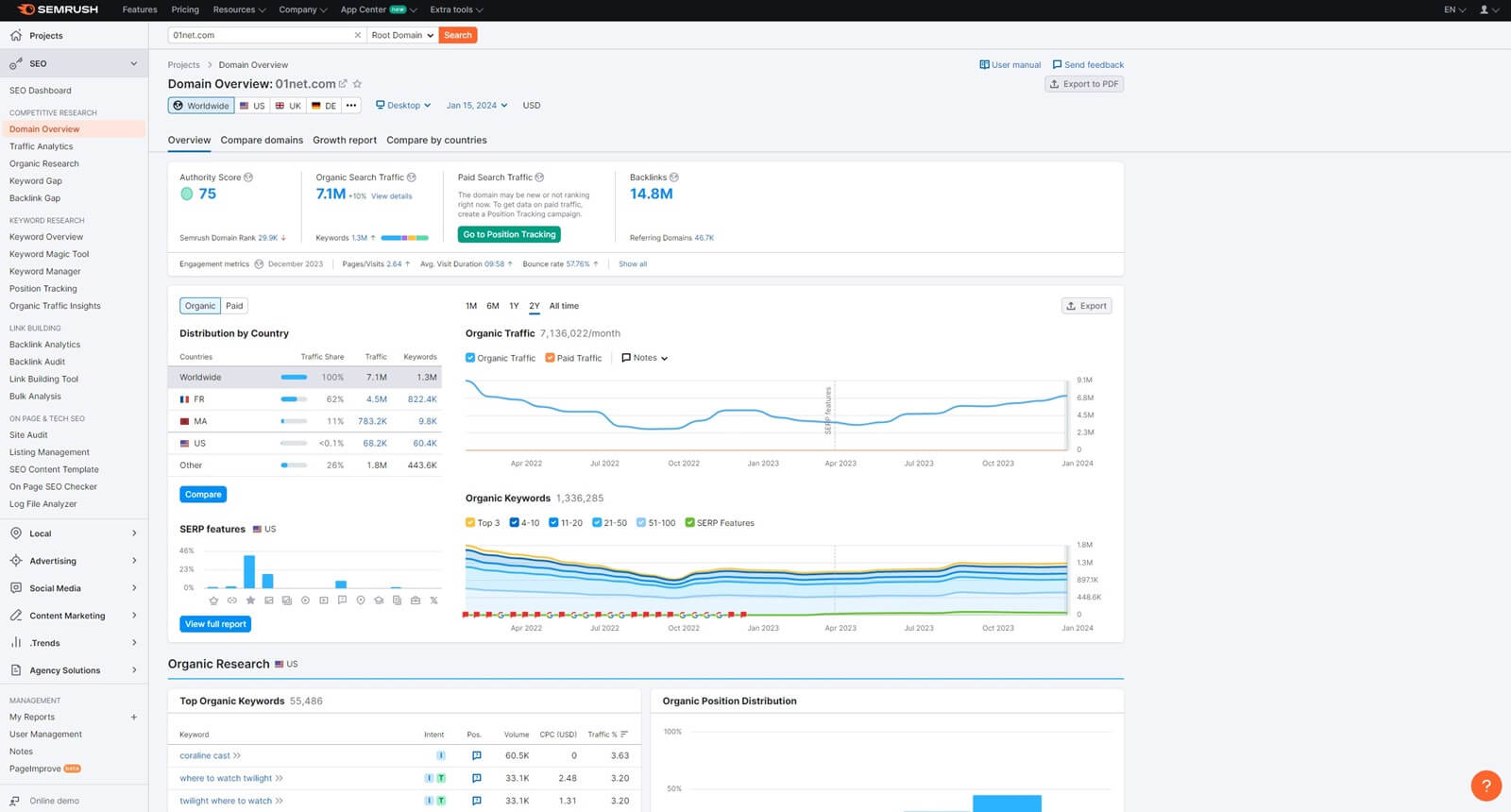Click the .Trends bar chart icon
The height and width of the screenshot is (812, 1511).
coord(16,643)
